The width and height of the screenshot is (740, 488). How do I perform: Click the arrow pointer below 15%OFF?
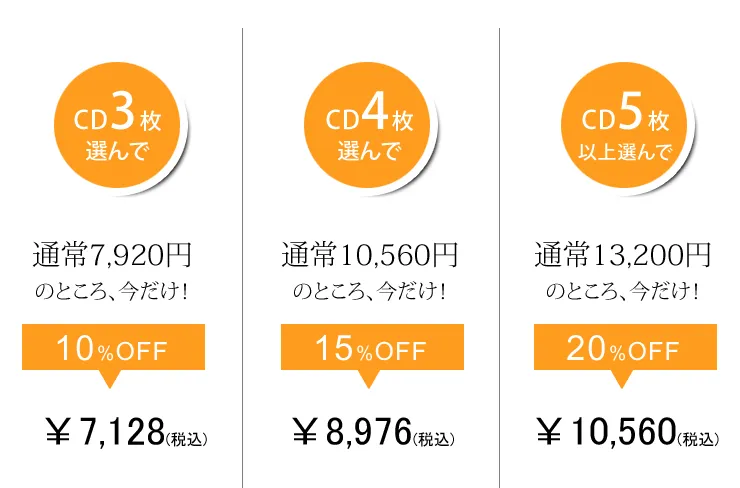(369, 379)
